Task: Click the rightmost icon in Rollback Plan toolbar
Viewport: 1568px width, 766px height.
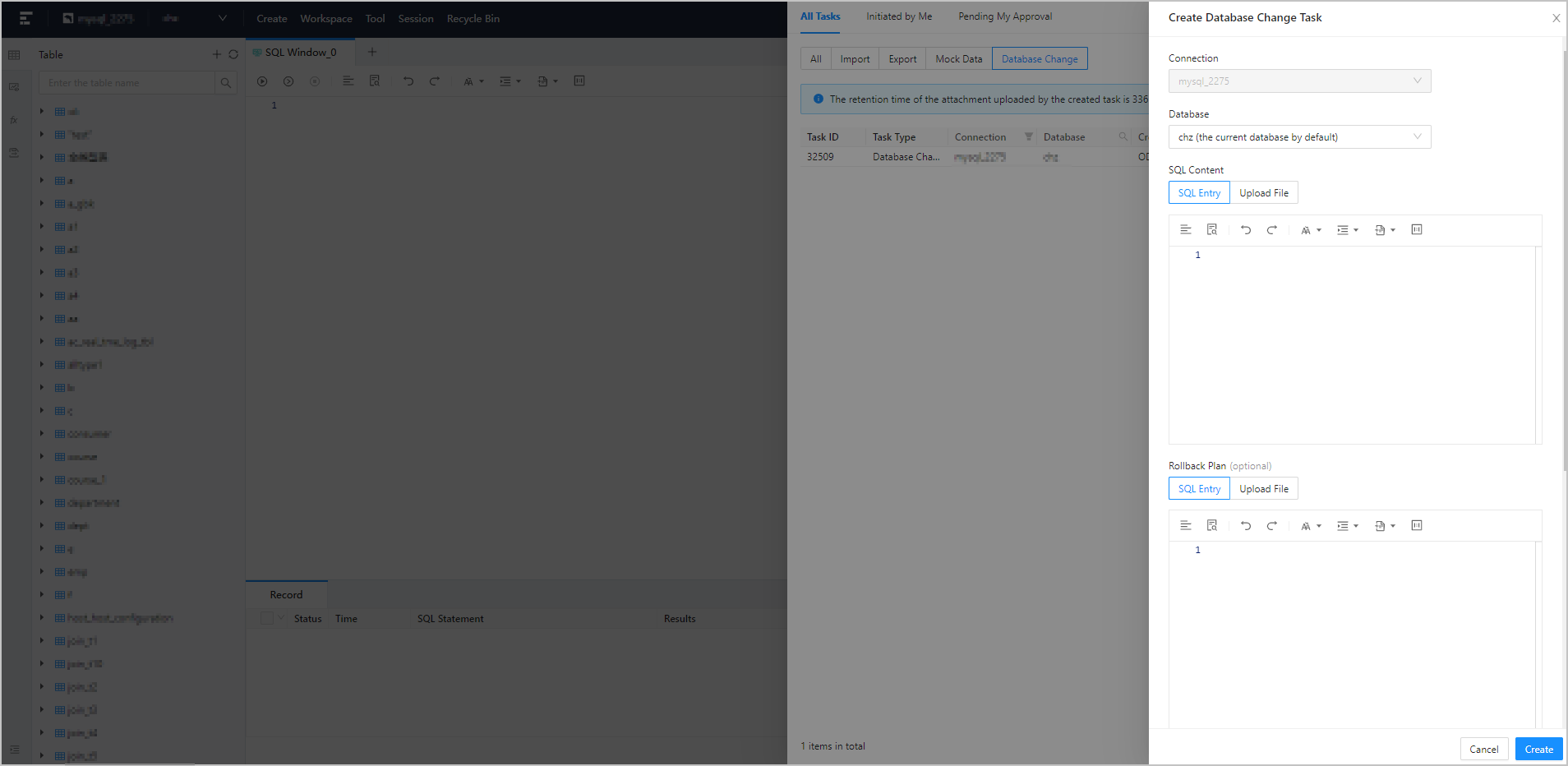Action: (x=1417, y=526)
